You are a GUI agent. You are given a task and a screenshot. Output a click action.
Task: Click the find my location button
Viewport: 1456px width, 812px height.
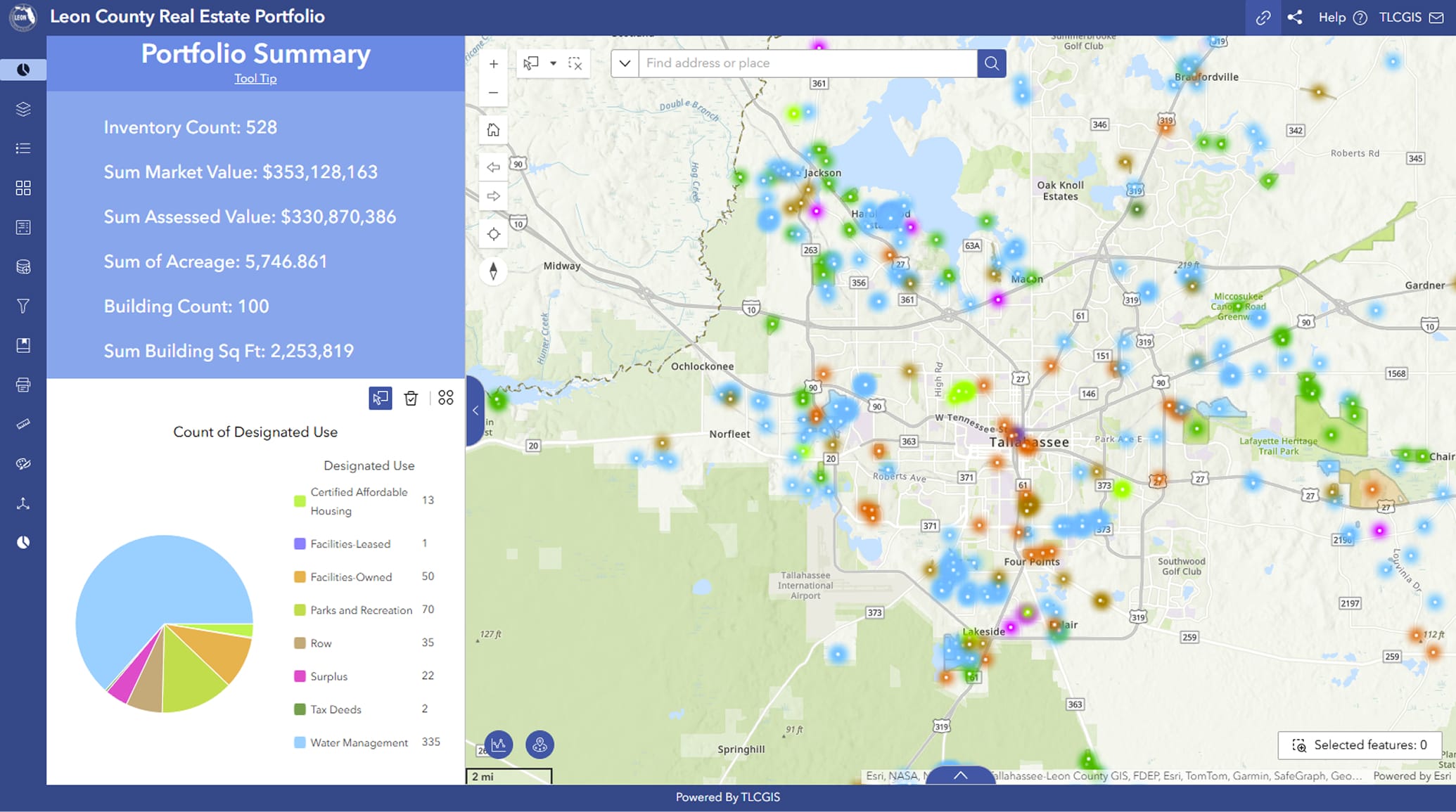[493, 234]
